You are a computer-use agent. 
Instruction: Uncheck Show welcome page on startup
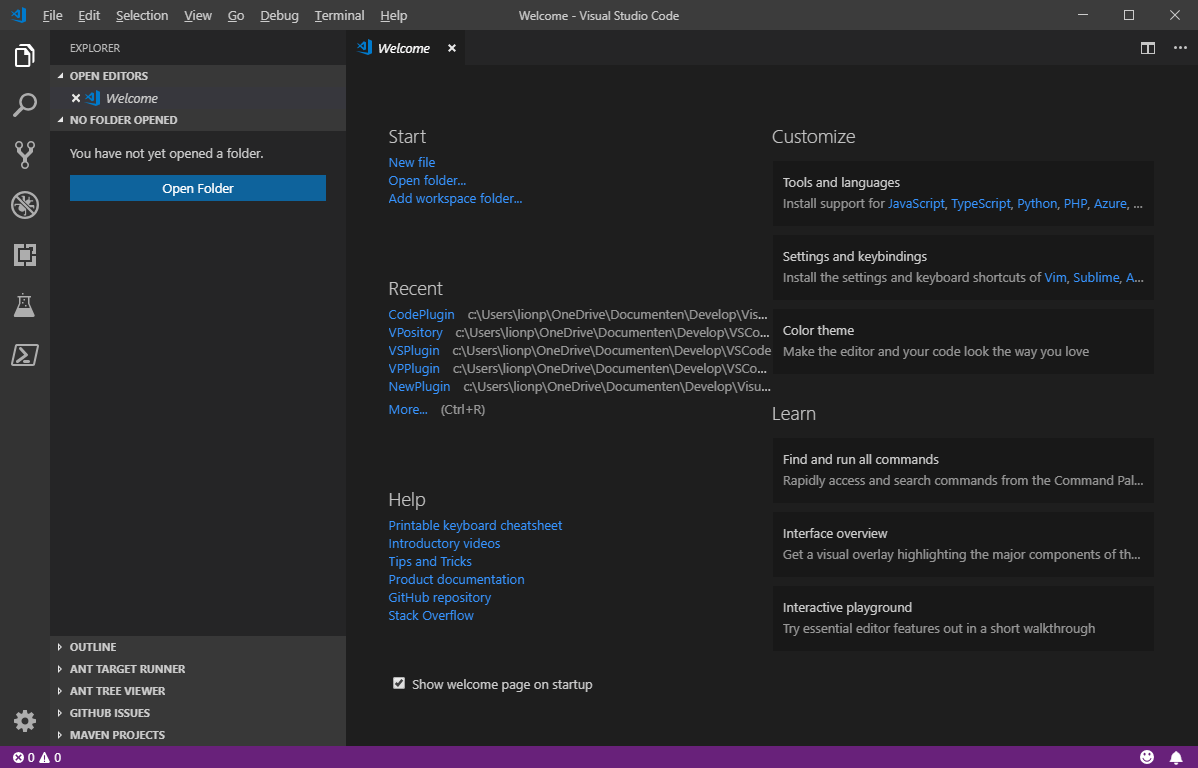399,683
